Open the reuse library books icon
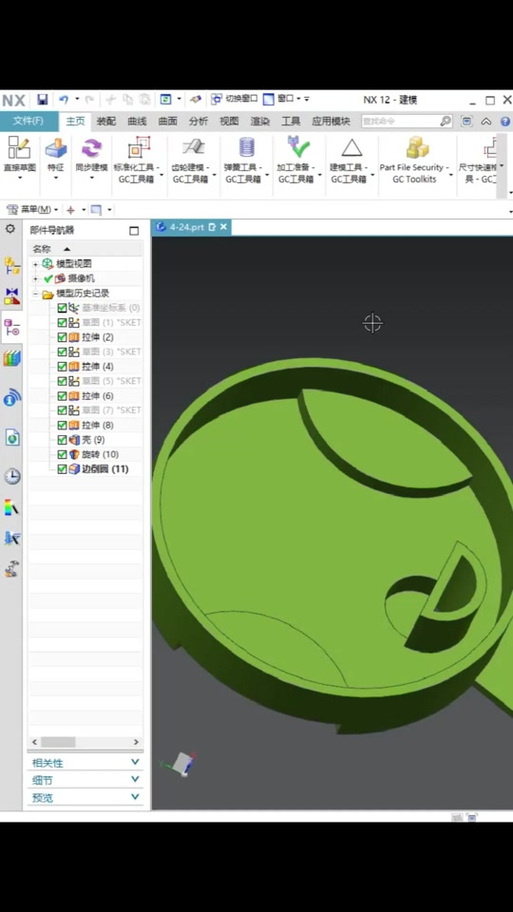 (12, 358)
